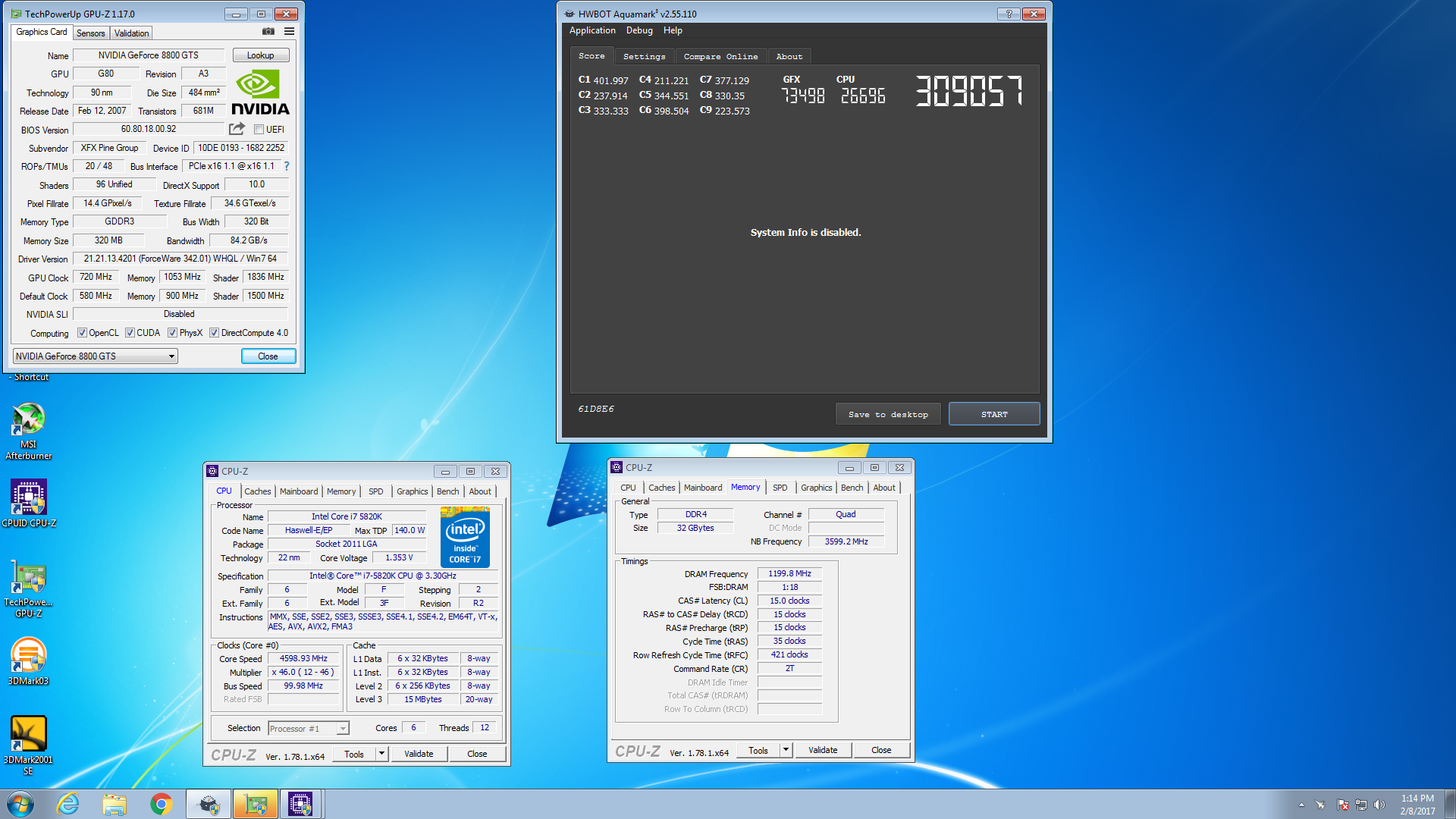Click the CPU-Z taskbar button
Screen dimensions: 1456x819
[x=301, y=804]
